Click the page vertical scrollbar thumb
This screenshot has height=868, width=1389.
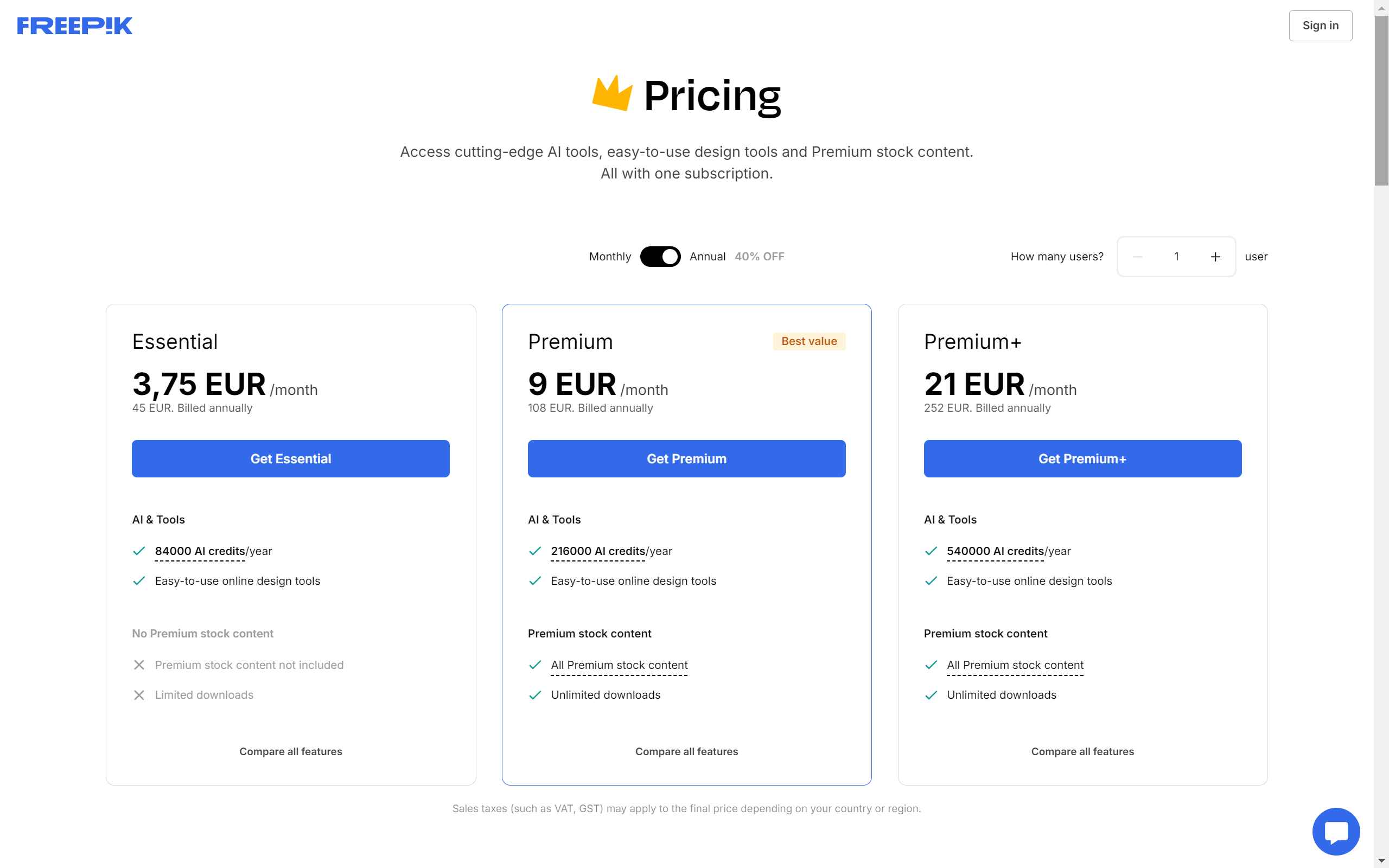pos(1381,100)
